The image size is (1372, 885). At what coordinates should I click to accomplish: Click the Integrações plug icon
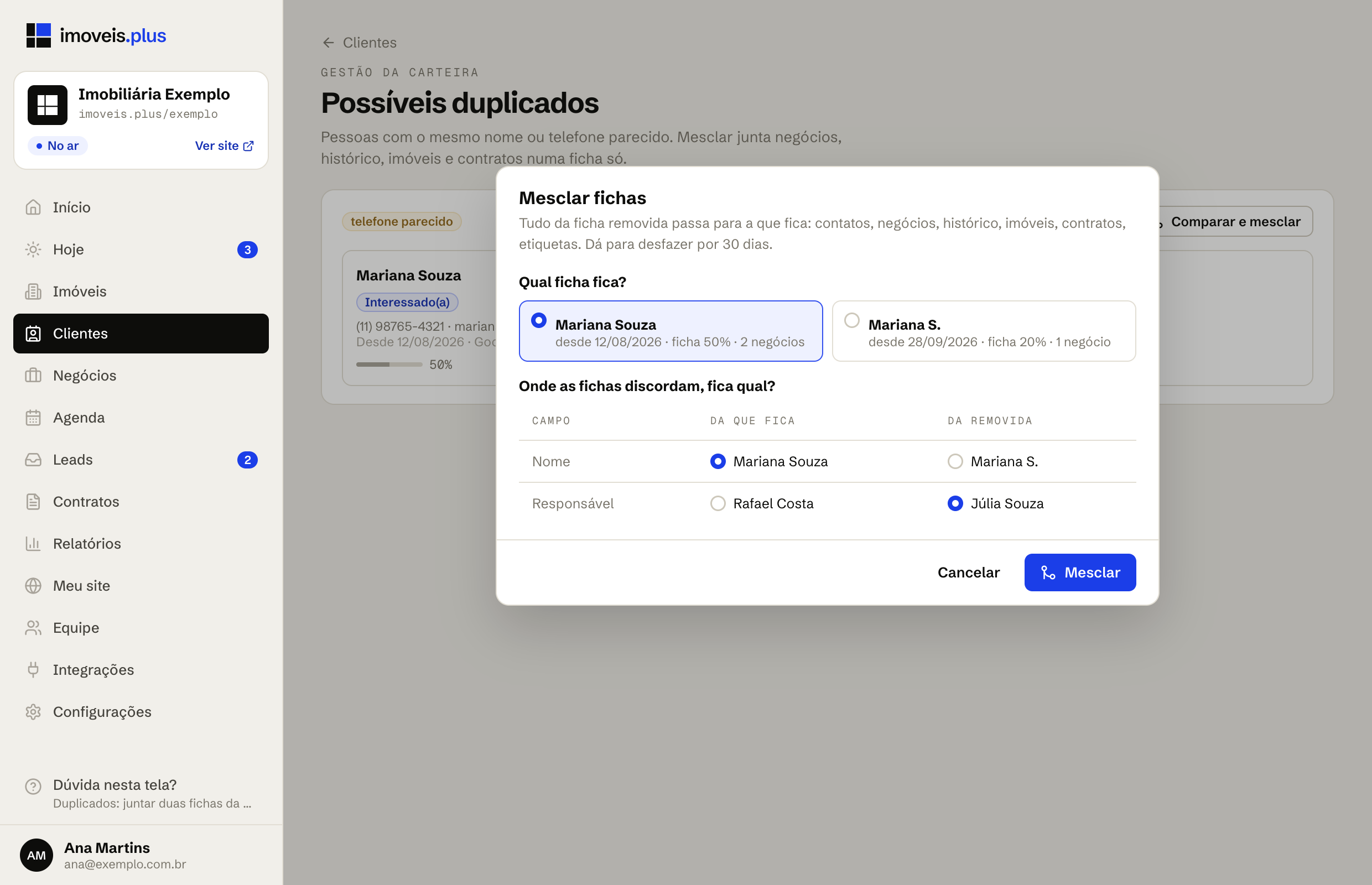pos(33,669)
